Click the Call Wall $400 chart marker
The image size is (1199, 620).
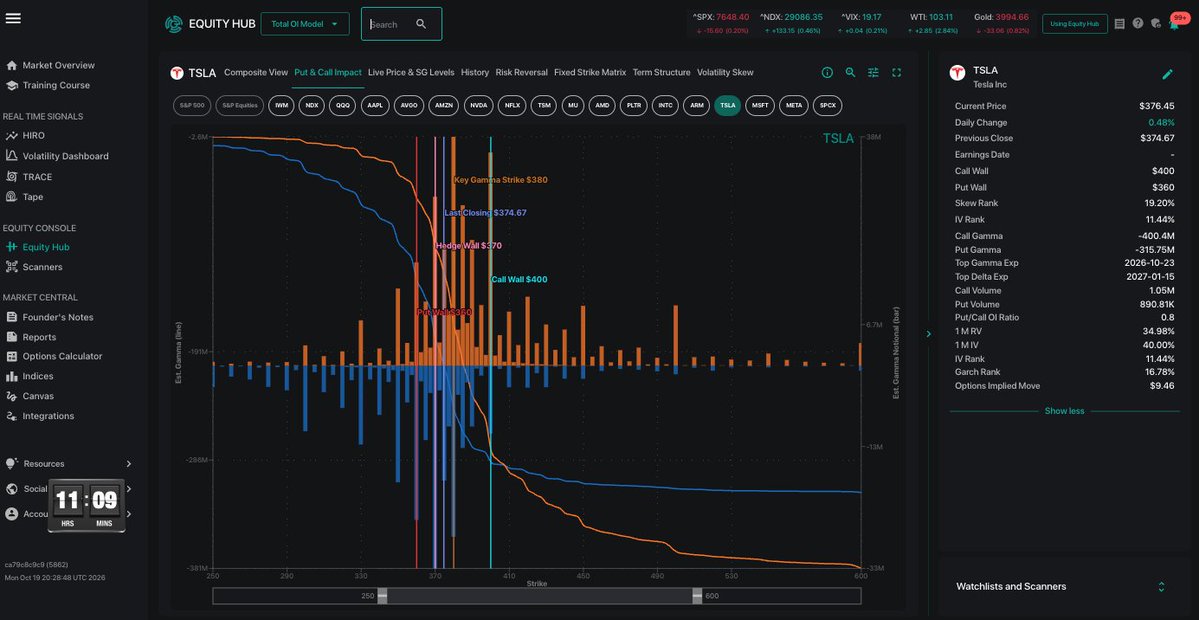click(519, 280)
